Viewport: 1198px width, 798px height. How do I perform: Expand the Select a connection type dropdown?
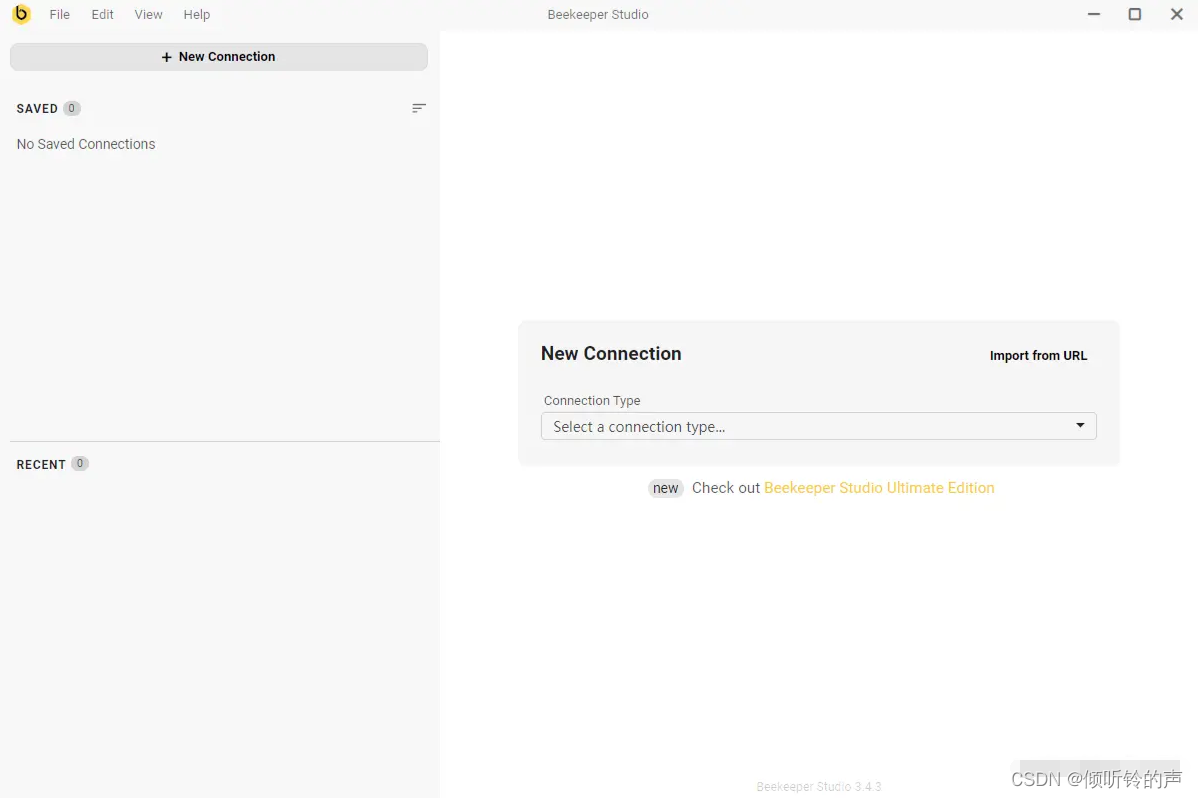[818, 427]
